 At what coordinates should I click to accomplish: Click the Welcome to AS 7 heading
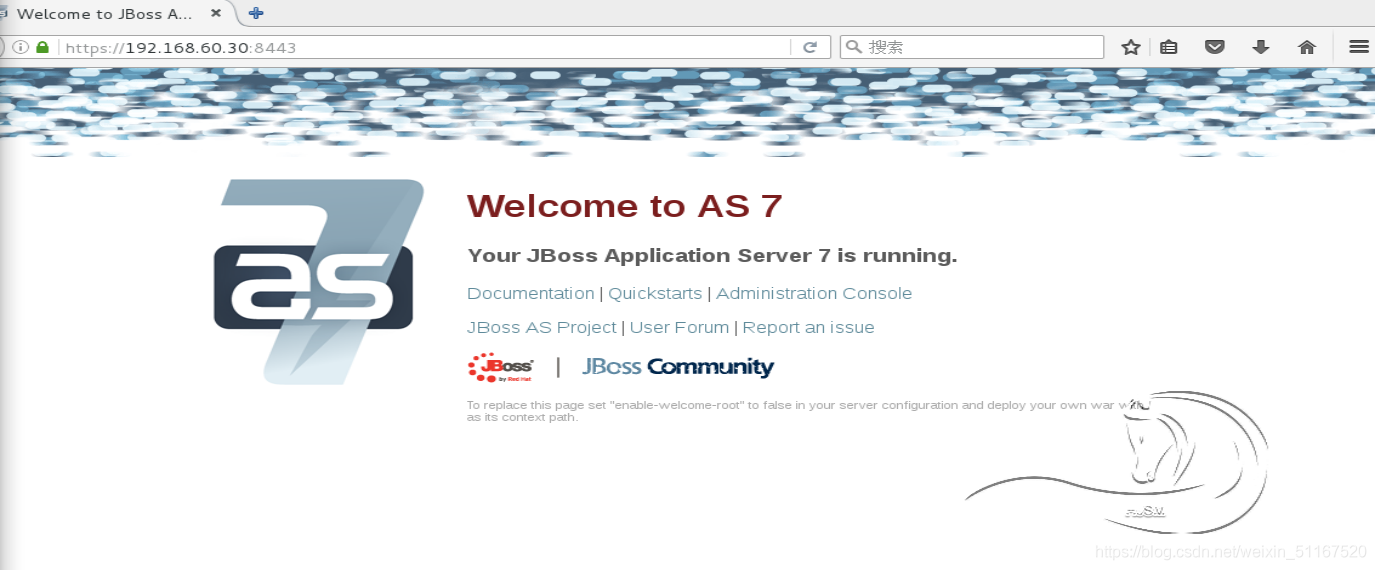[624, 206]
